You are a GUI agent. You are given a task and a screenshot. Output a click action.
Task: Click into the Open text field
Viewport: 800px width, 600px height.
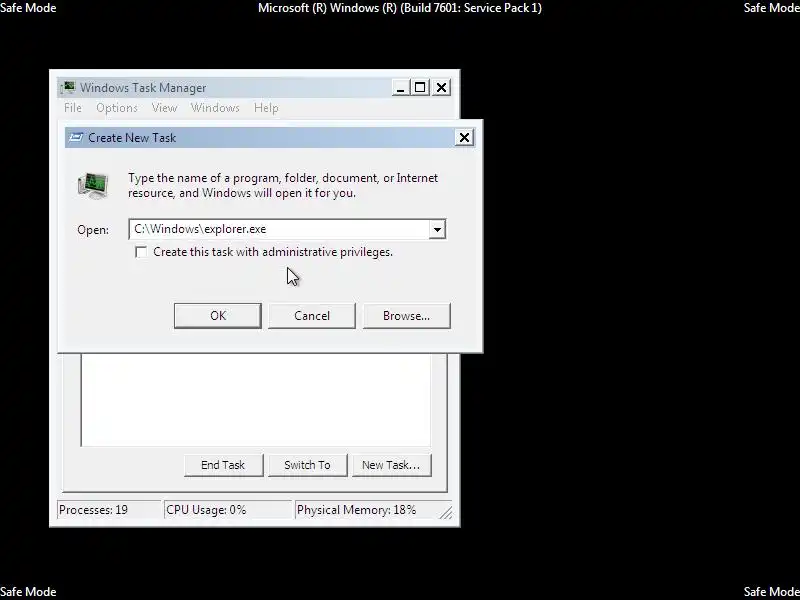[279, 229]
